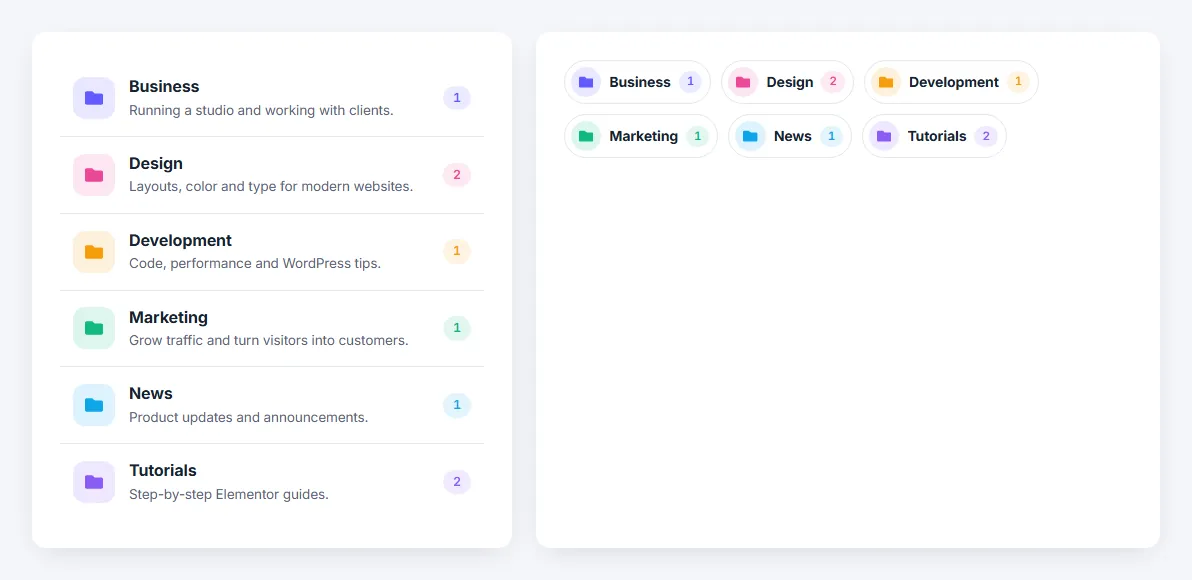Click the count badge in Marketing list row
The width and height of the screenshot is (1192, 580).
(457, 328)
